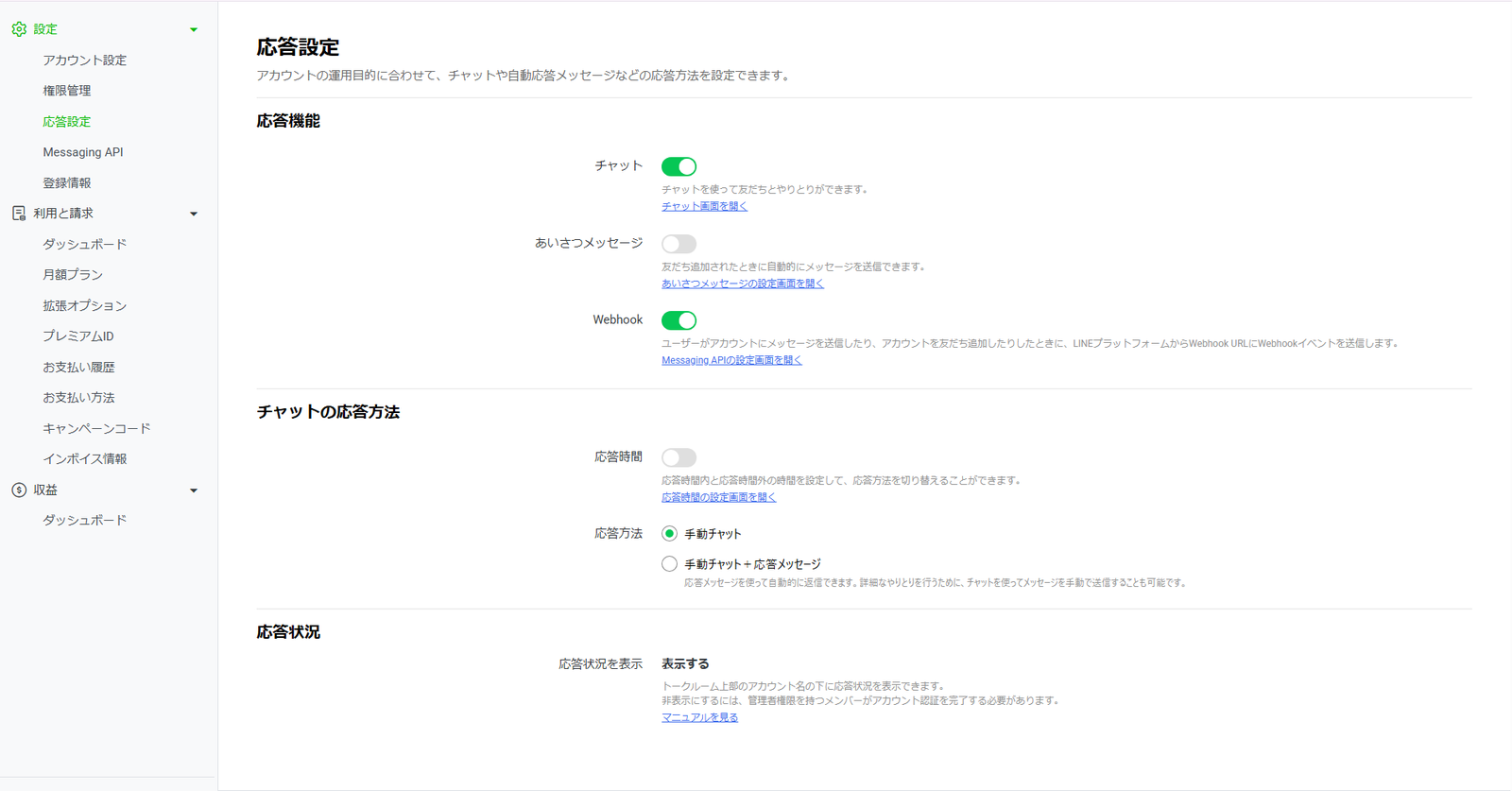Open インボイス情報 in the sidebar
This screenshot has width=1512, height=791.
(x=84, y=459)
